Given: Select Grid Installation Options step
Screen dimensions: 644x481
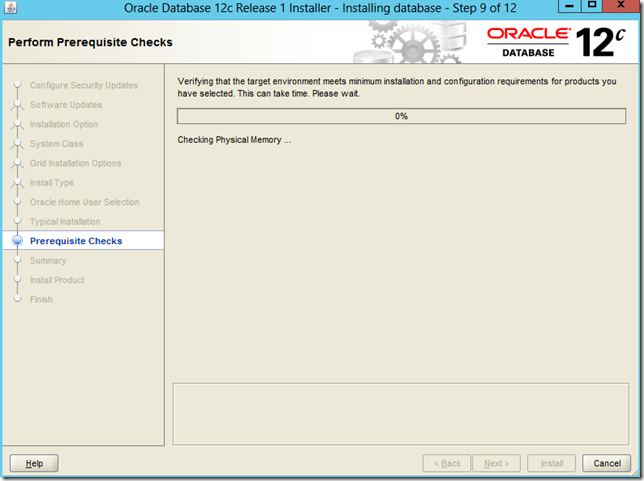Looking at the screenshot, I should (76, 163).
